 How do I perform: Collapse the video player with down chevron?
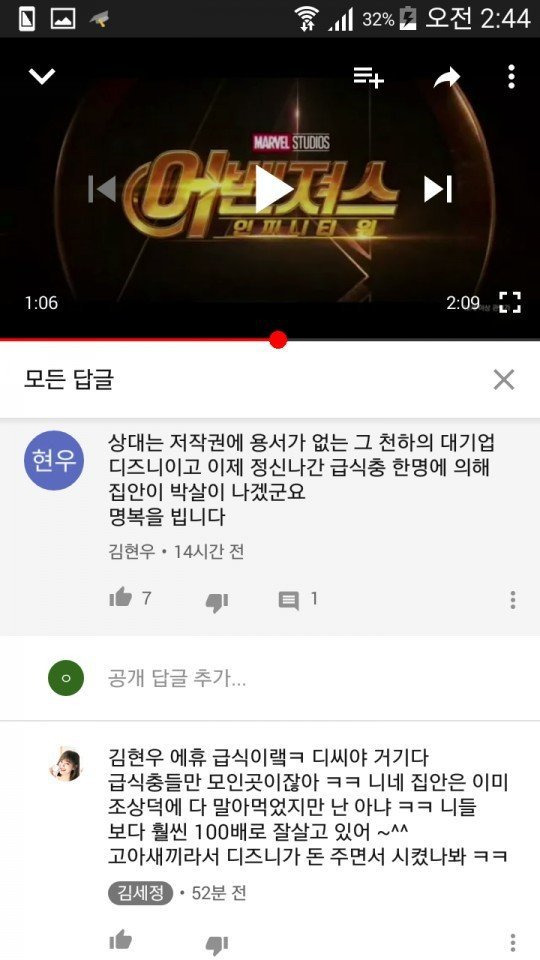coord(42,77)
